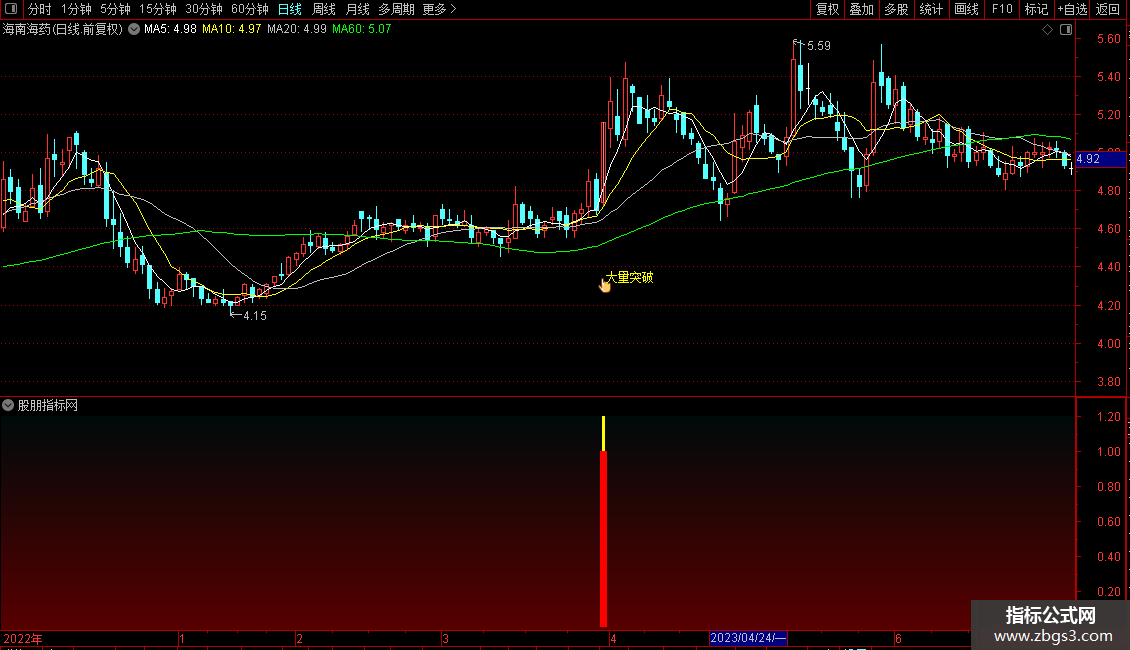1130x650 pixels.
Task: Expand the 更多 periods menu
Action: tap(439, 9)
